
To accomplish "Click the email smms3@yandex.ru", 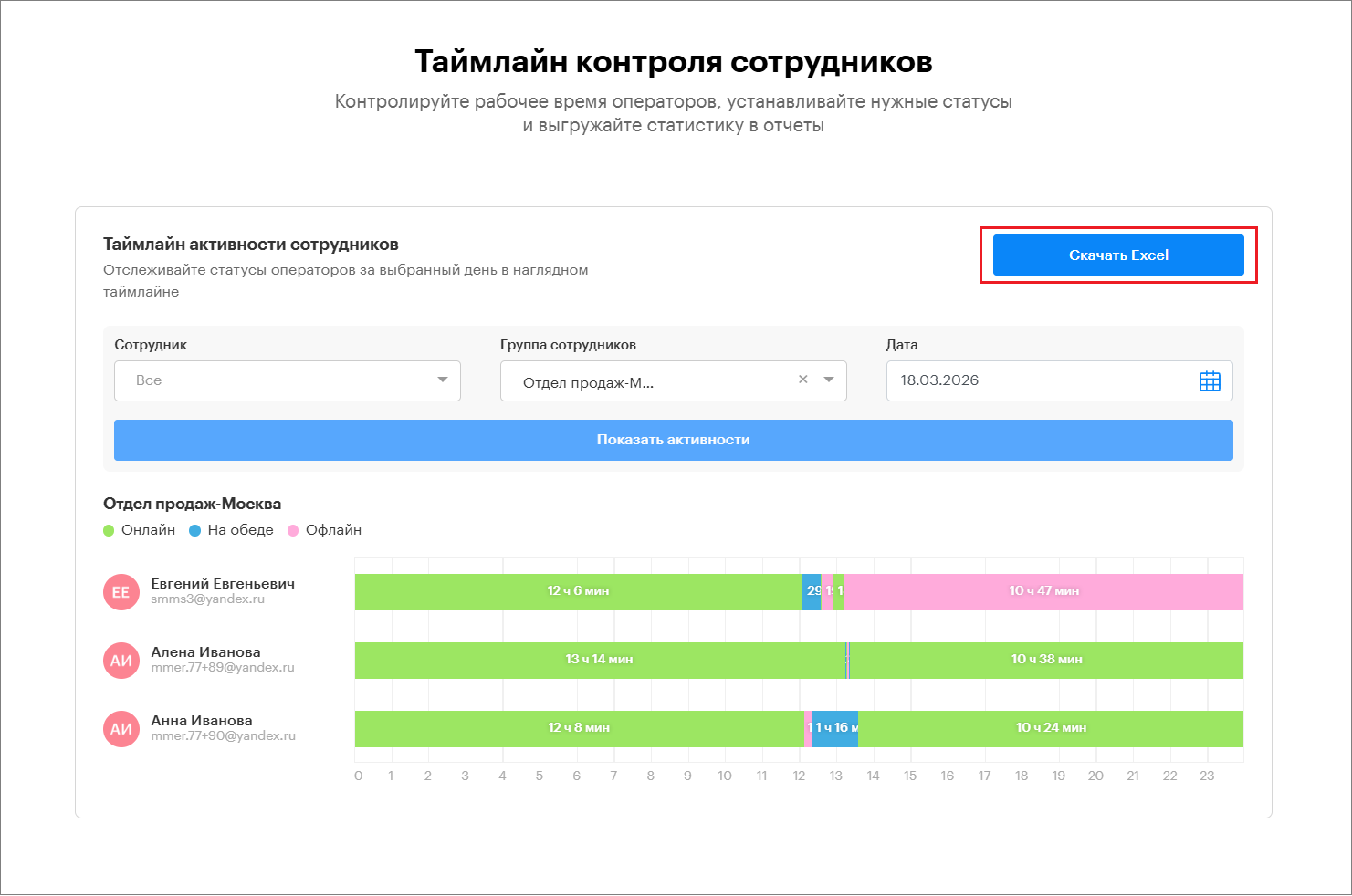I will (x=207, y=599).
